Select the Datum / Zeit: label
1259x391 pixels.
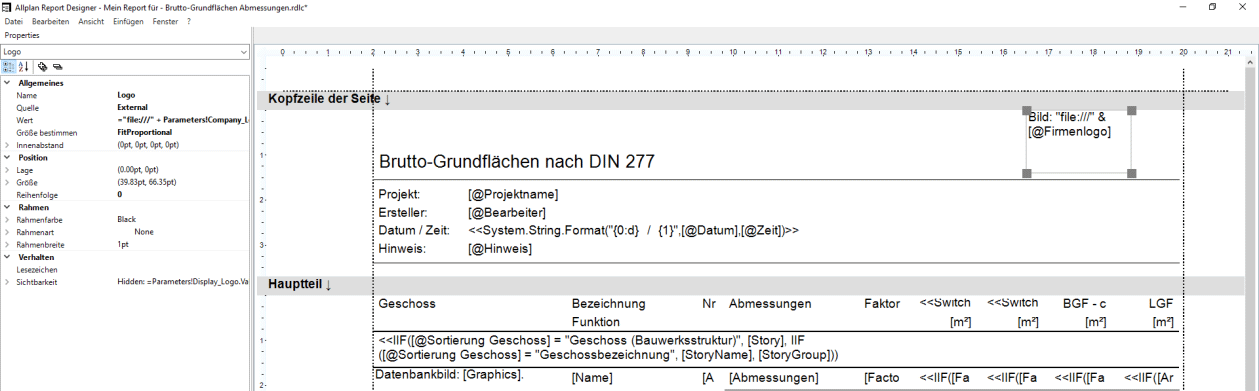[x=413, y=230]
